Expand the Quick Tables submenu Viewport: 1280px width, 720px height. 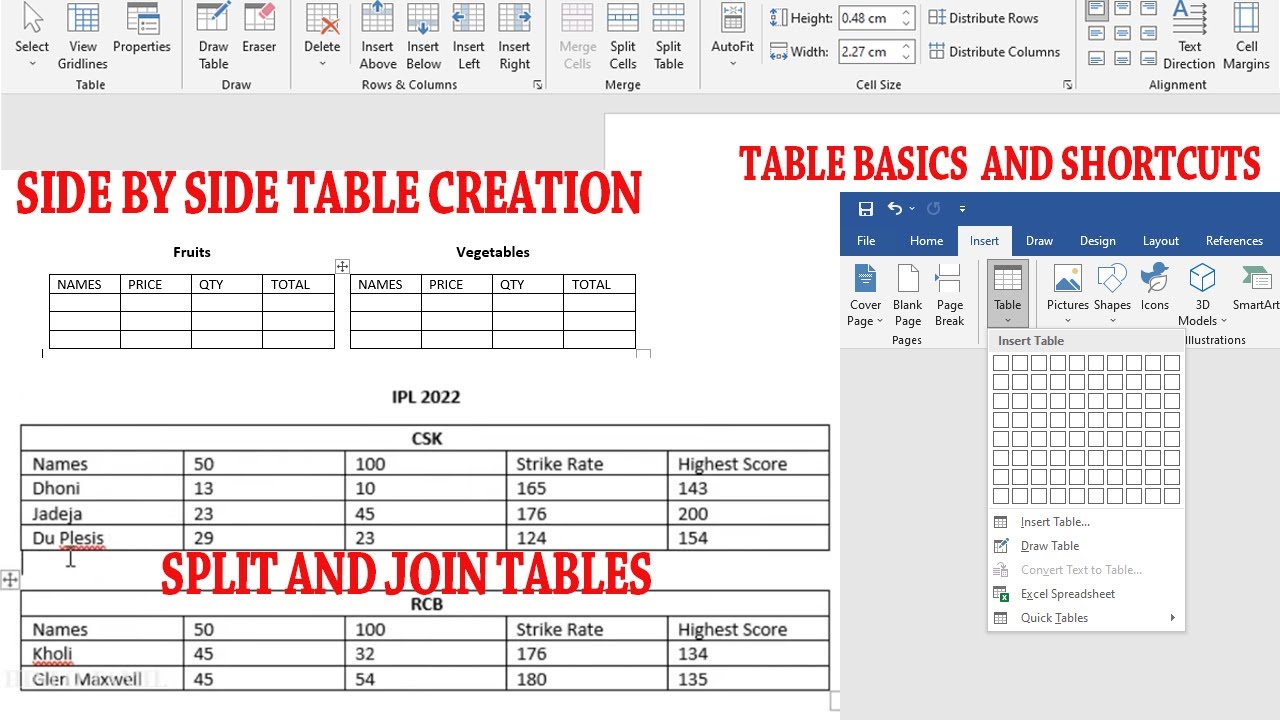[x=1086, y=618]
